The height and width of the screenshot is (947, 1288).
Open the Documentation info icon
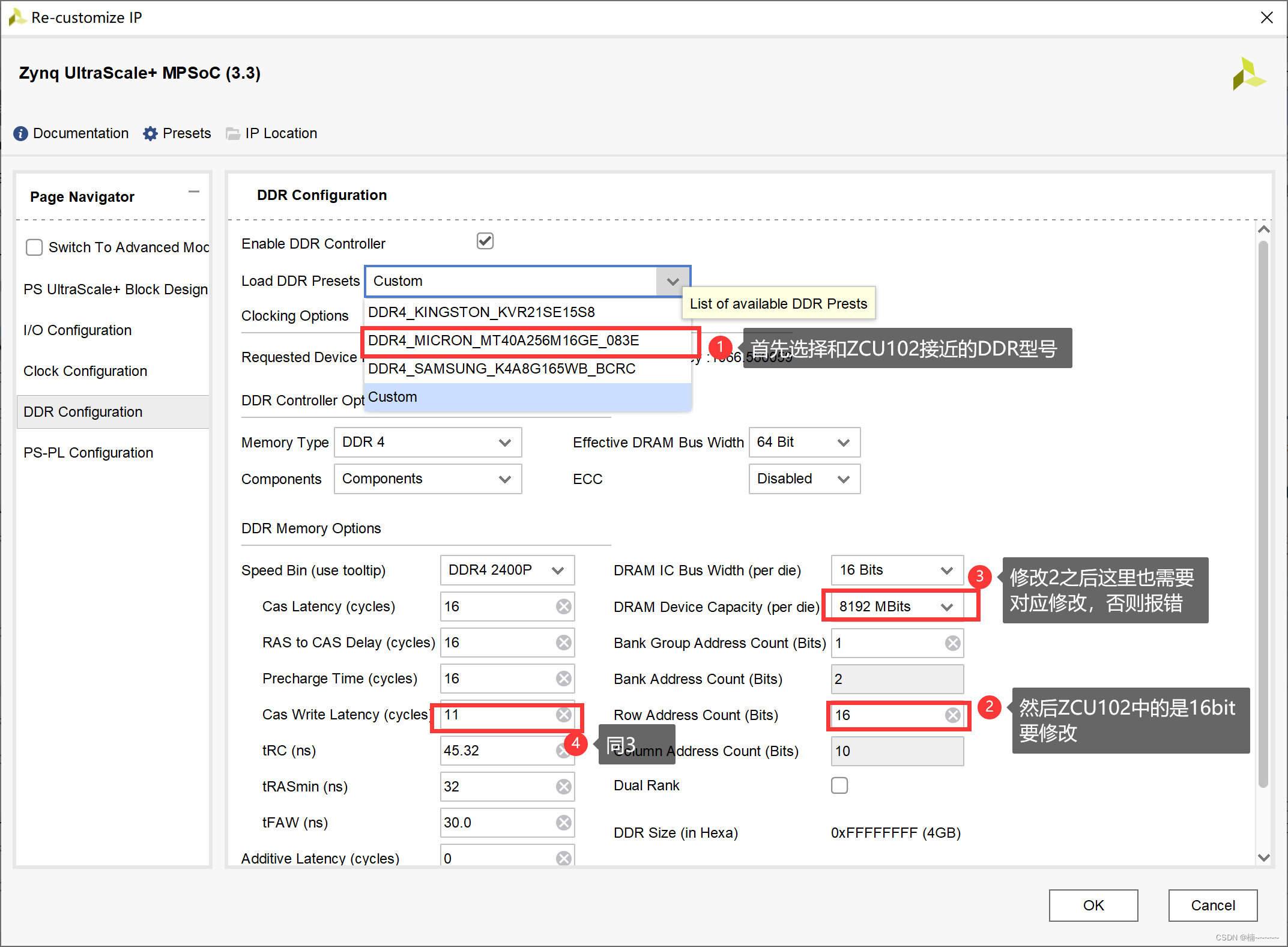point(20,133)
